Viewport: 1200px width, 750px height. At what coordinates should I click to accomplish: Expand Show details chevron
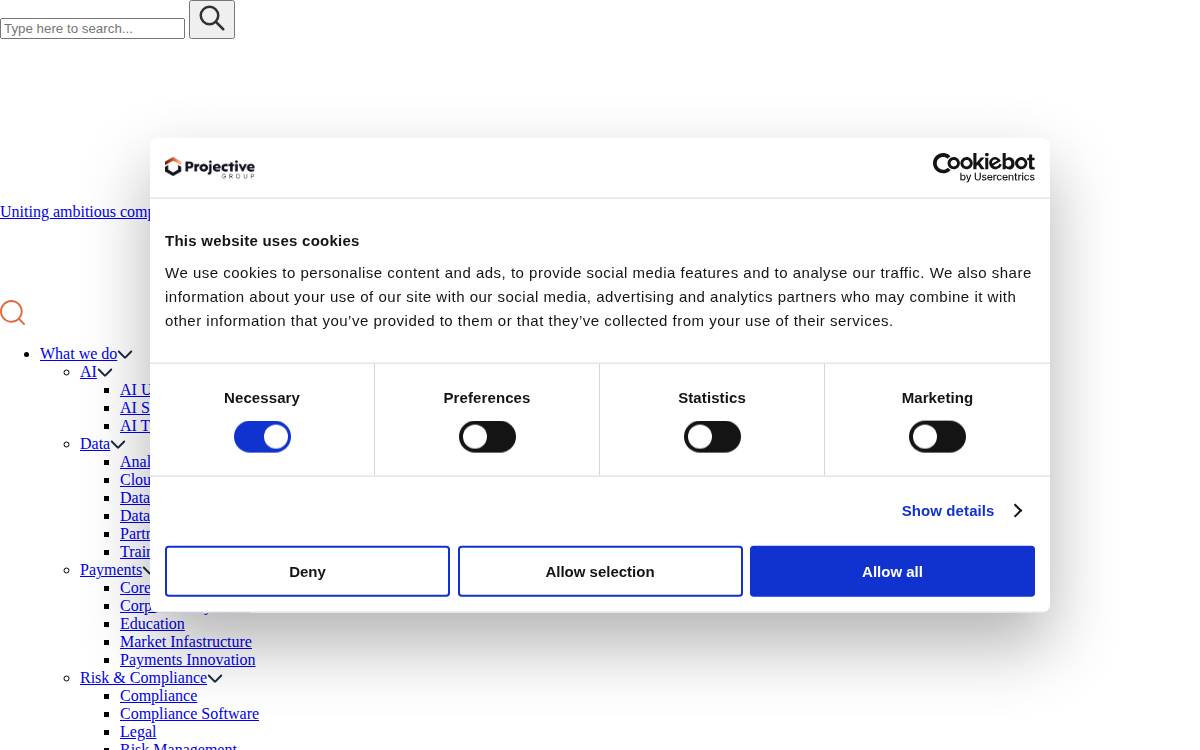tap(1018, 511)
